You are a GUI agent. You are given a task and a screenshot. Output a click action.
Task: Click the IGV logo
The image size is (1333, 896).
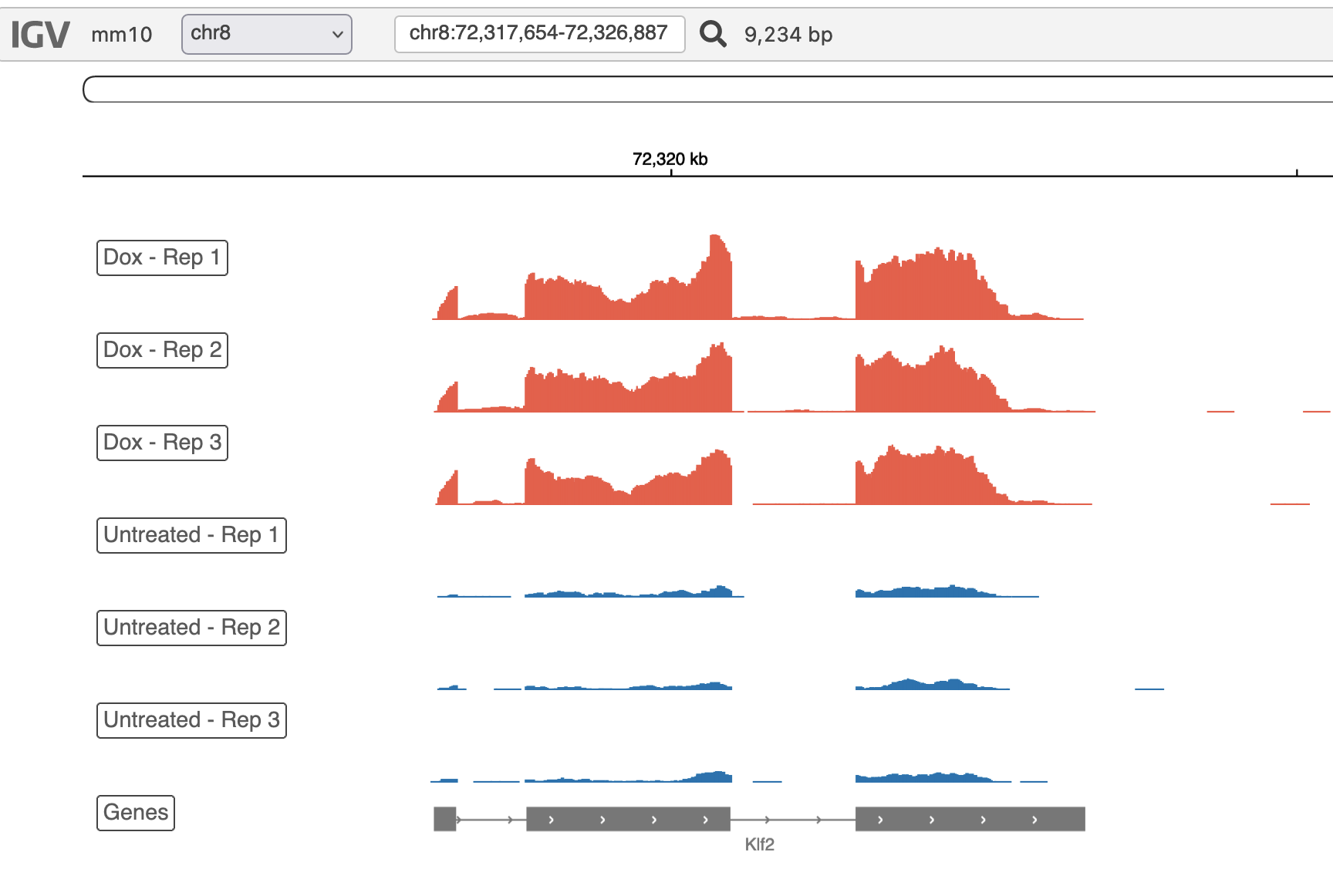coord(40,35)
